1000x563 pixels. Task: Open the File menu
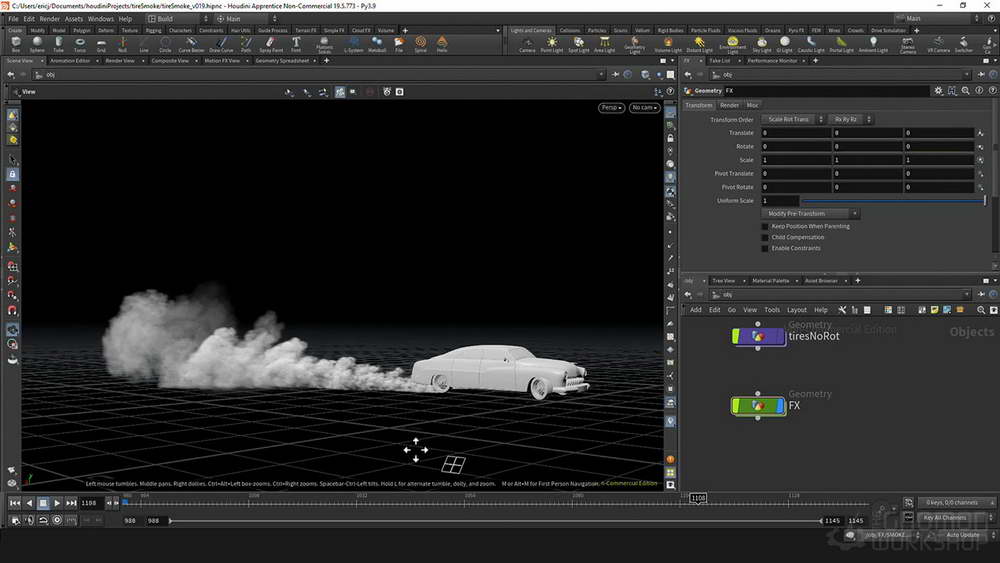point(13,18)
